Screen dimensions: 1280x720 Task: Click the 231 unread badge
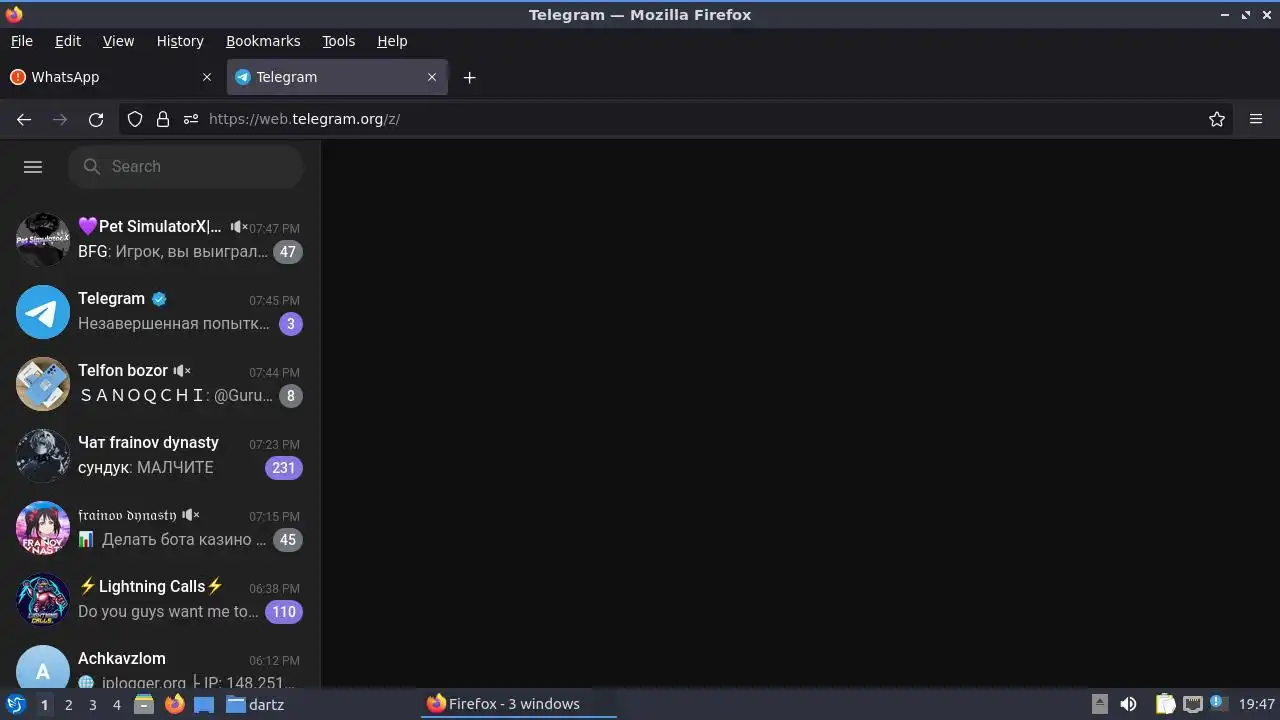[x=284, y=468]
